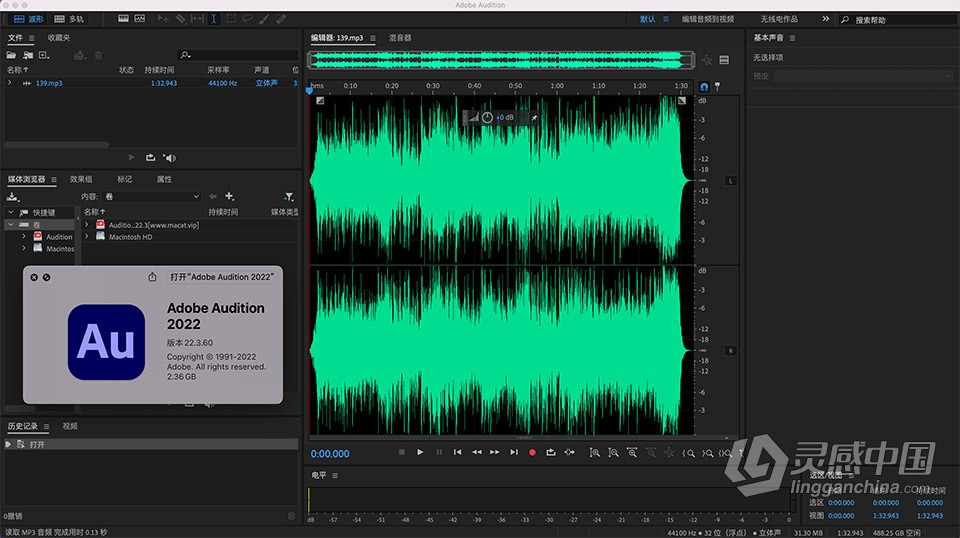Open the 默认 workspace
The width and height of the screenshot is (960, 538).
click(648, 20)
